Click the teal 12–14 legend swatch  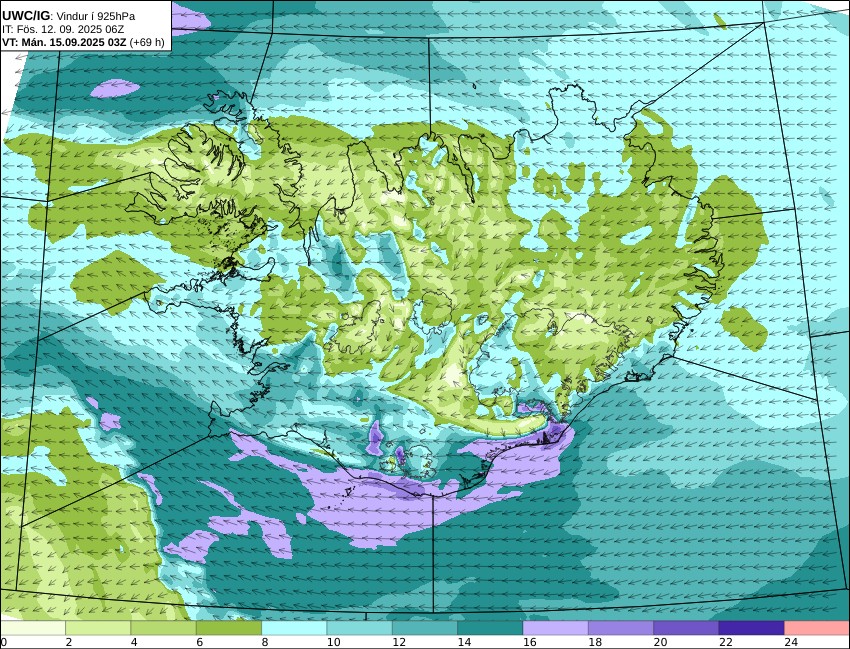click(425, 628)
